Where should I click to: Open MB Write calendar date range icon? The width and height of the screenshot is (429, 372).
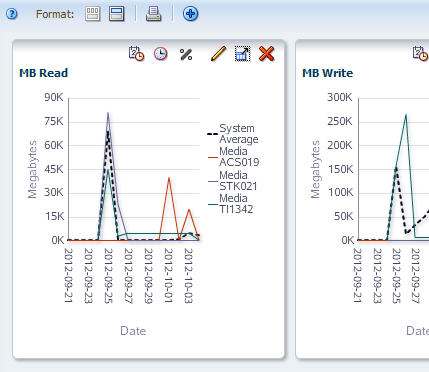click(x=420, y=54)
